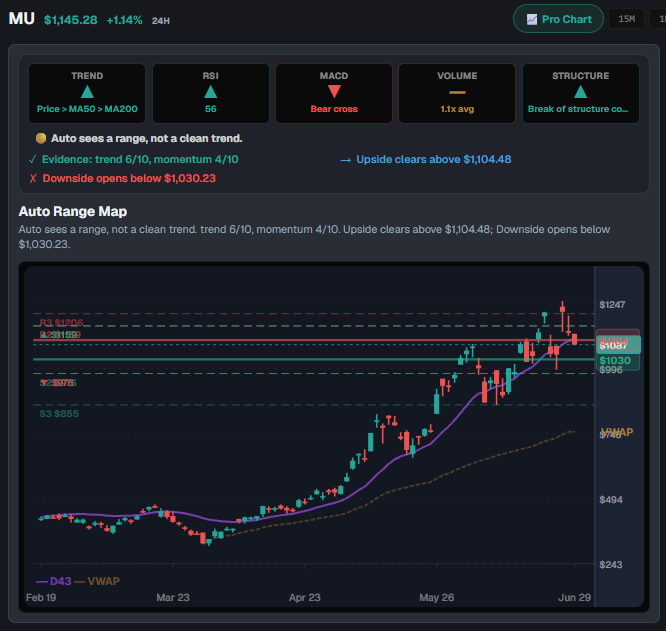The image size is (666, 631).
Task: Click the price $1,145.28
Action: point(71,20)
